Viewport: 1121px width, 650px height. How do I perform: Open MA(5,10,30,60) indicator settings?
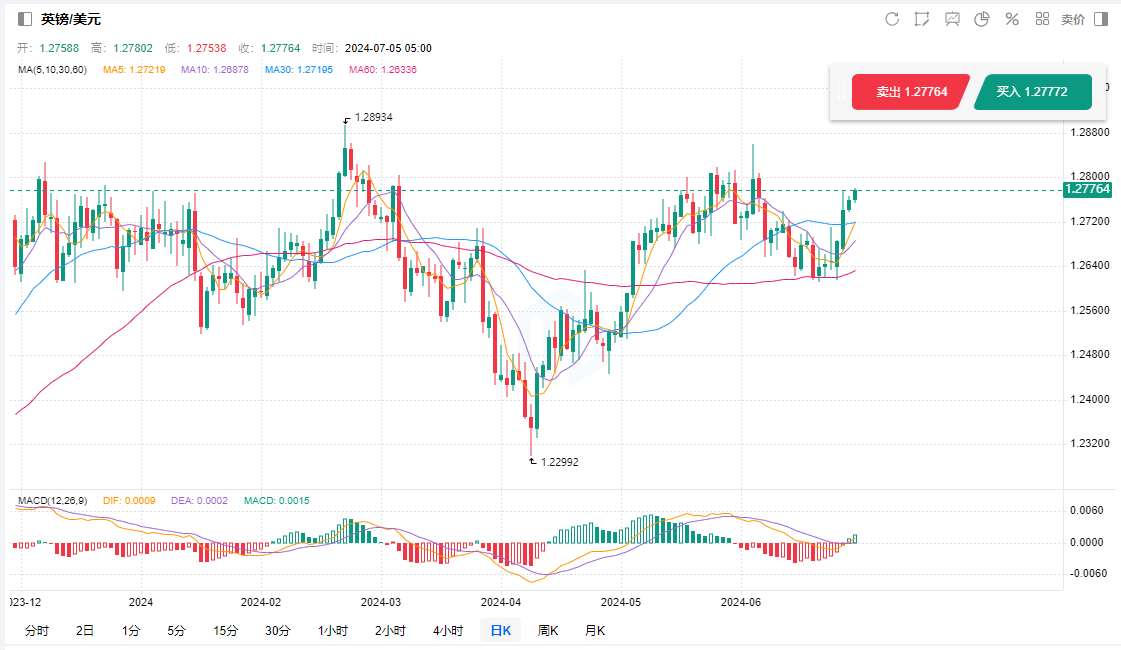coord(52,69)
